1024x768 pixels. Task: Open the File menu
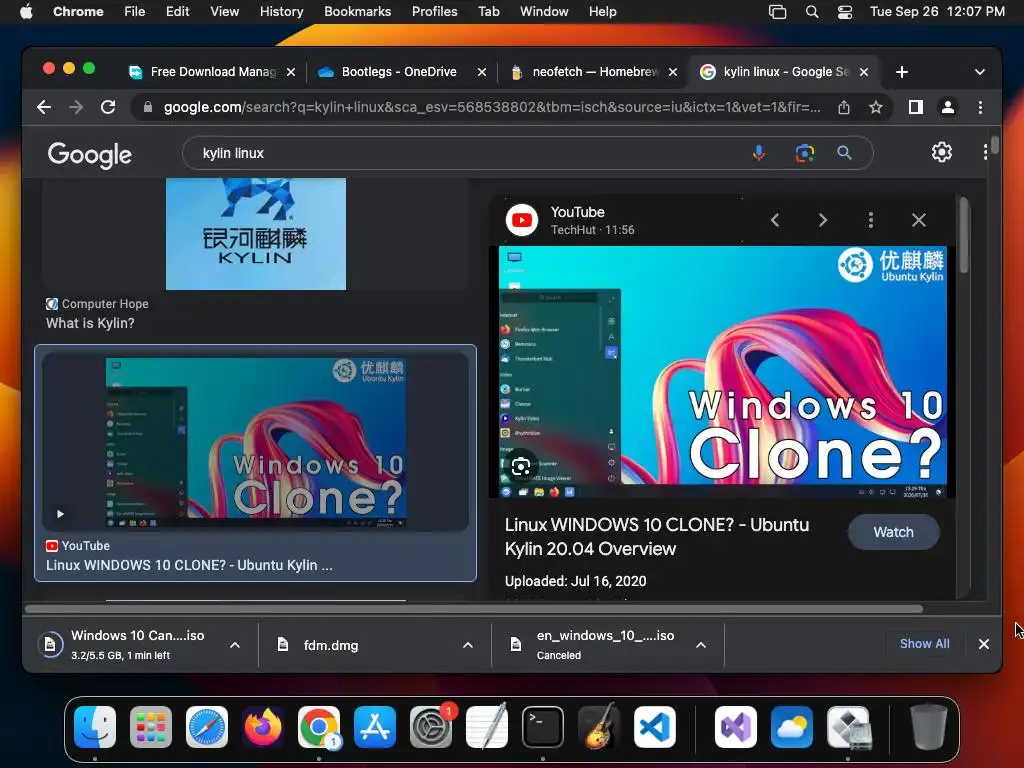(135, 11)
